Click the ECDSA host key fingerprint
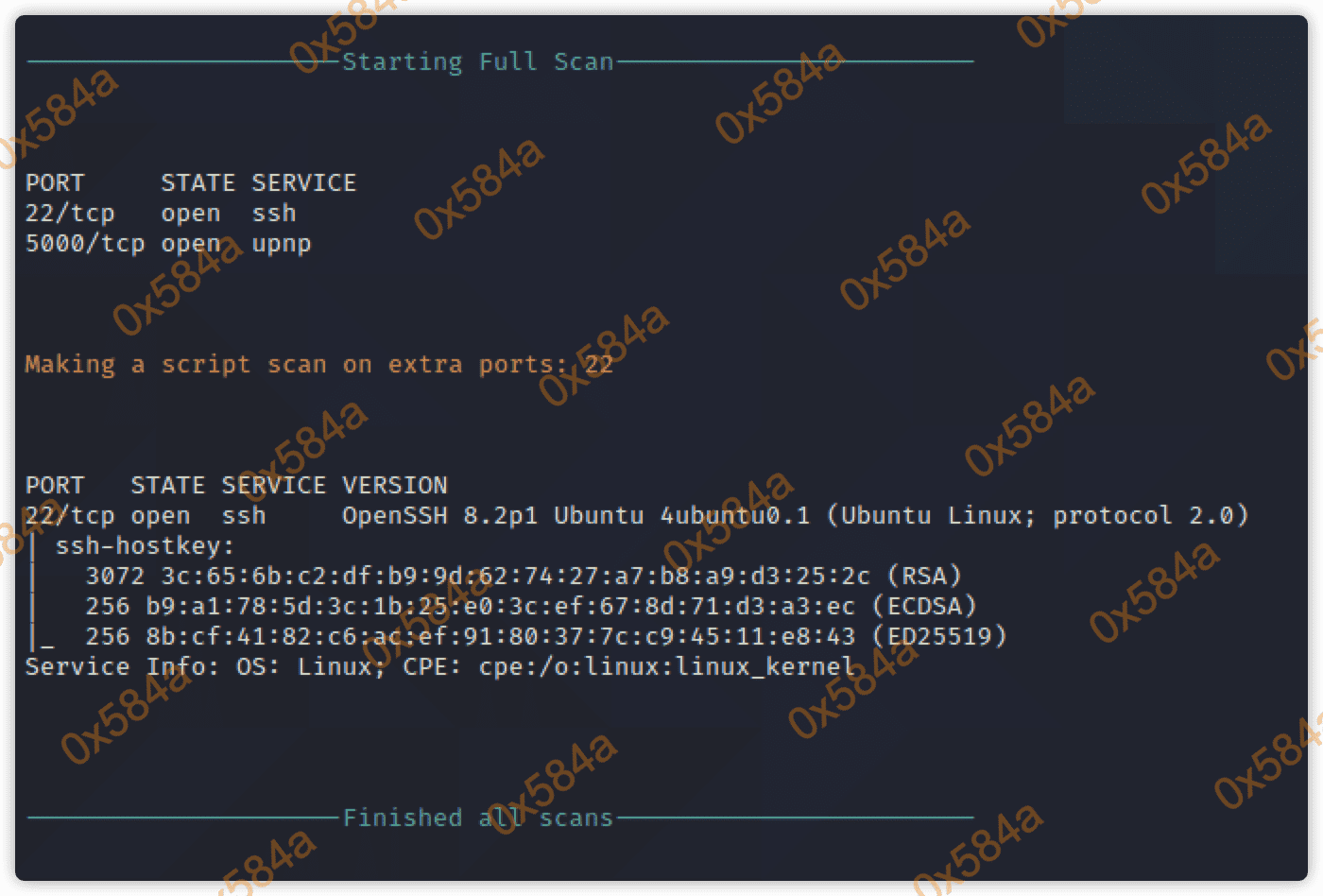 point(500,607)
